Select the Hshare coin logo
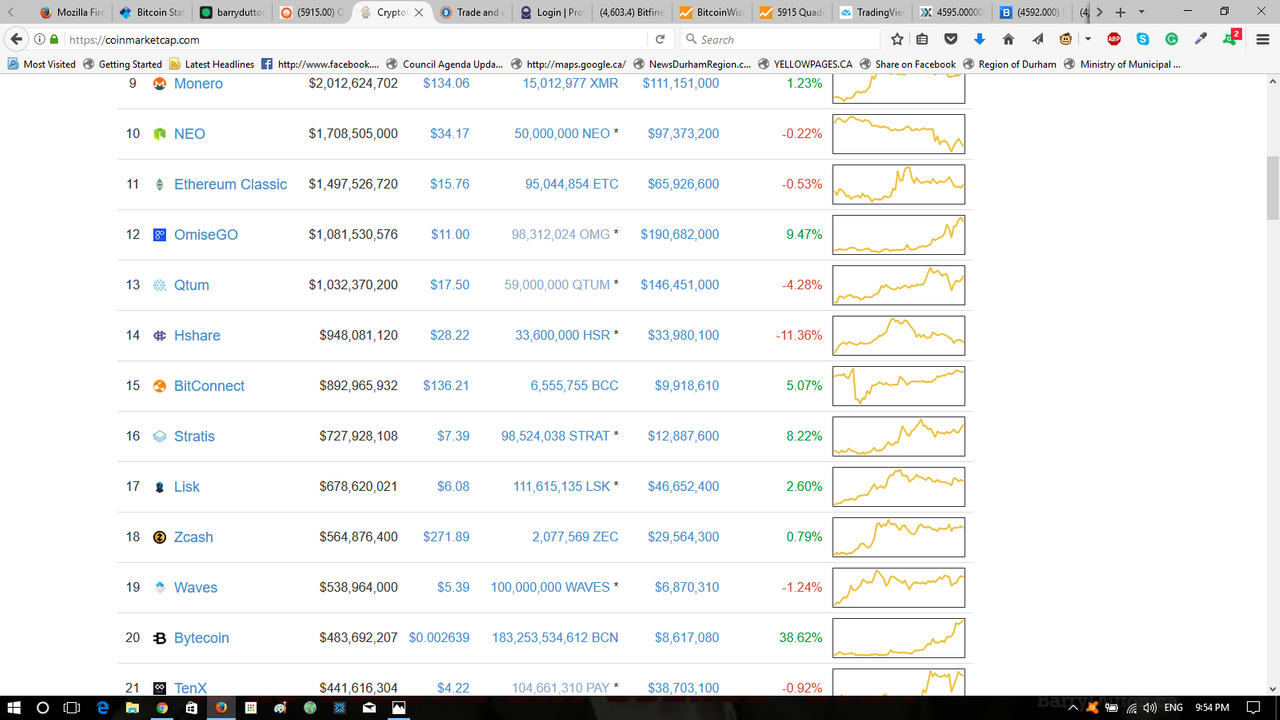Screen dimensions: 1280x720 [159, 336]
